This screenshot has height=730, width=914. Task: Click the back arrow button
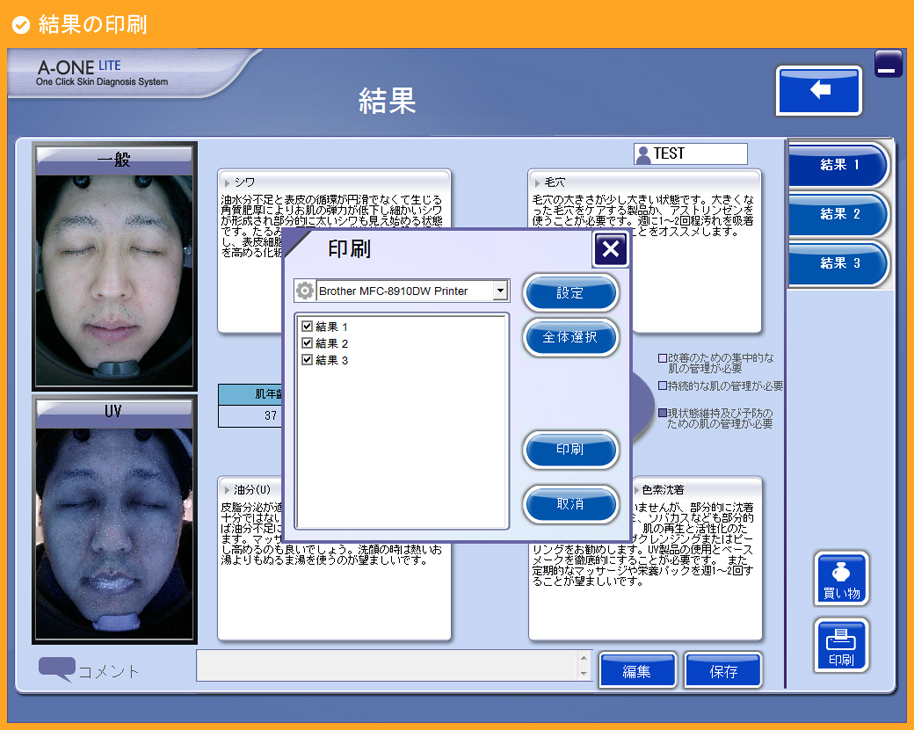pyautogui.click(x=819, y=91)
